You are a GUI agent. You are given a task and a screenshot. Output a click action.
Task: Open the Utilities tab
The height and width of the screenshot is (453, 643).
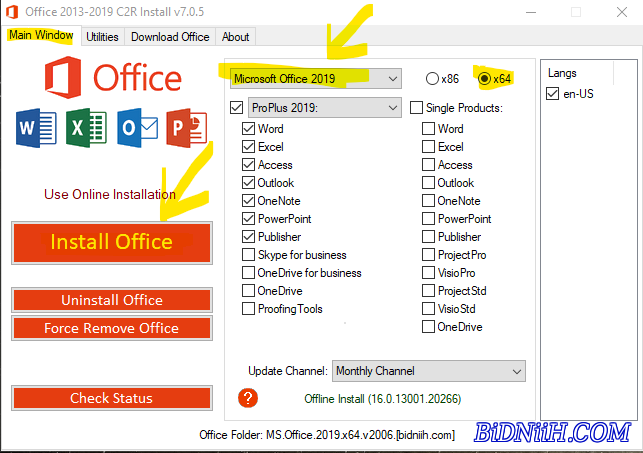coord(102,37)
